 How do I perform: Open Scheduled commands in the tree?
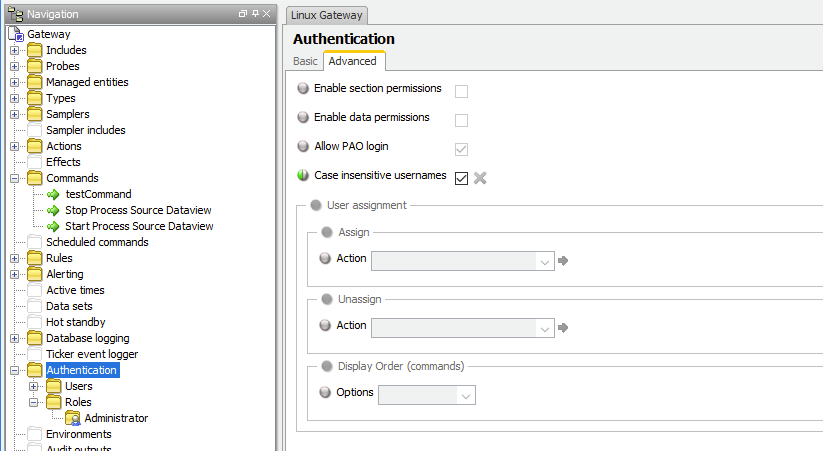click(97, 242)
